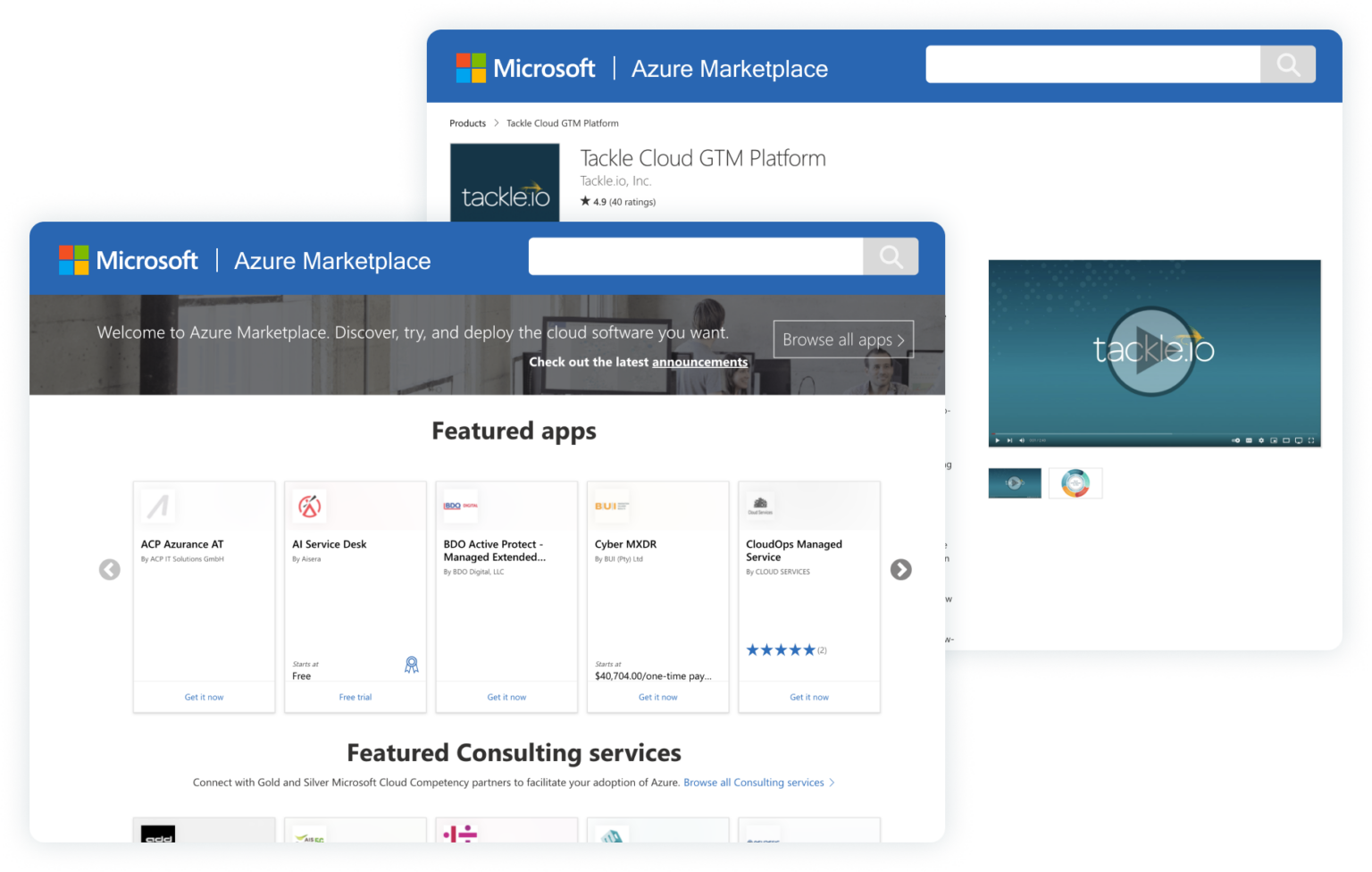Click Free trial for AI Service Desk
The height and width of the screenshot is (872, 1372).
point(356,697)
